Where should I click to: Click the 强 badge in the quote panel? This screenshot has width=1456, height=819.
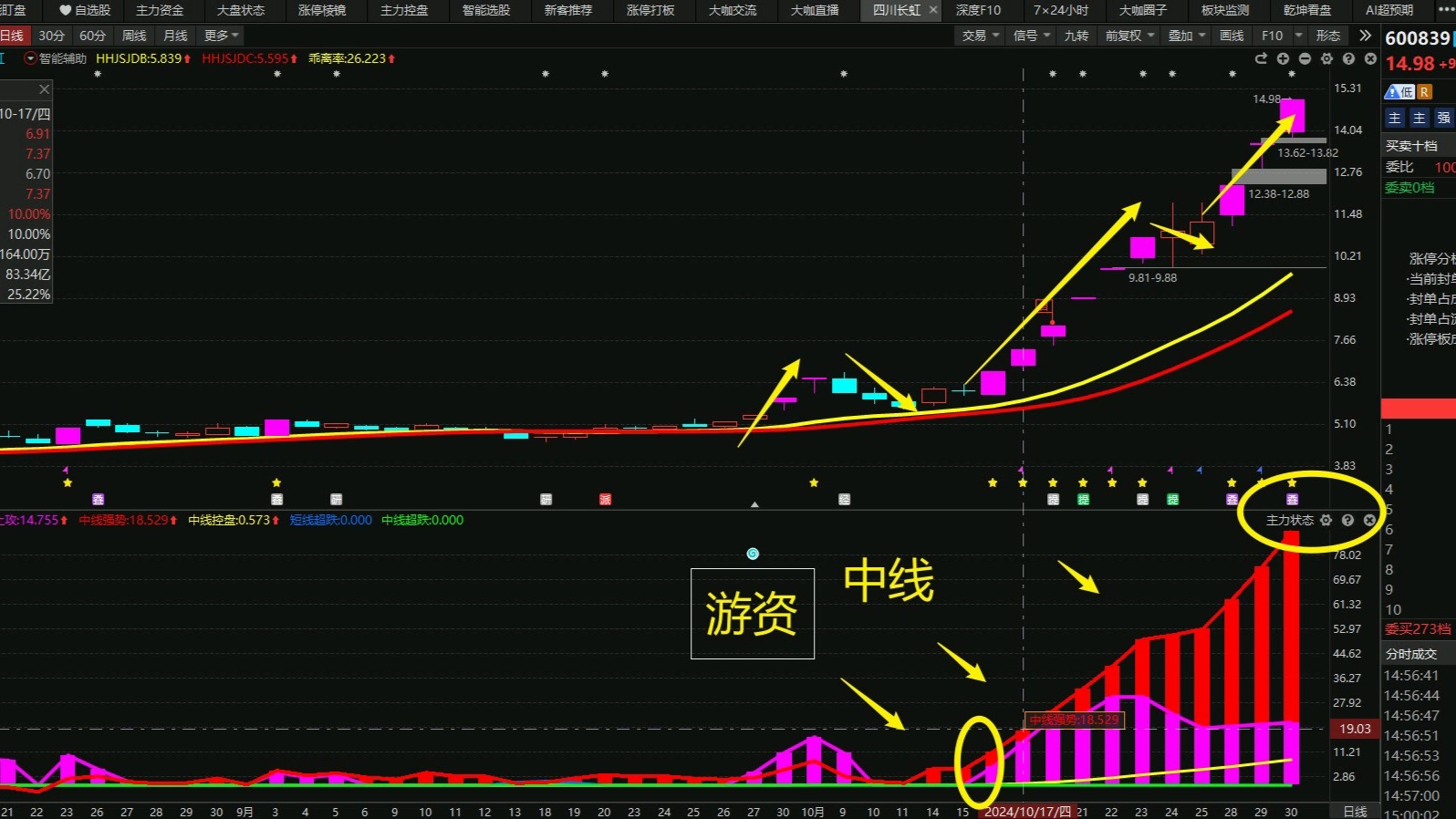click(1443, 118)
